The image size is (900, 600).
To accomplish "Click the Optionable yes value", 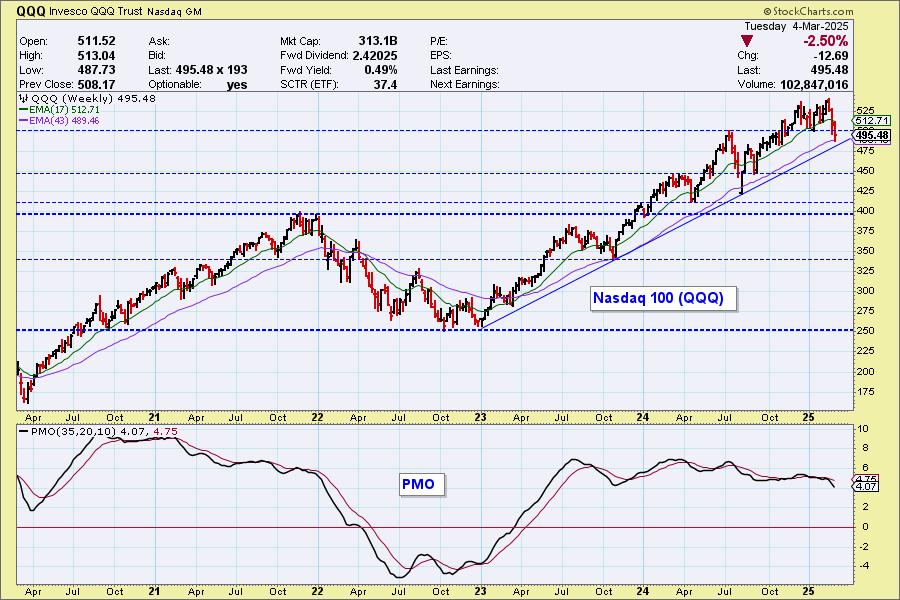I will 236,84.
